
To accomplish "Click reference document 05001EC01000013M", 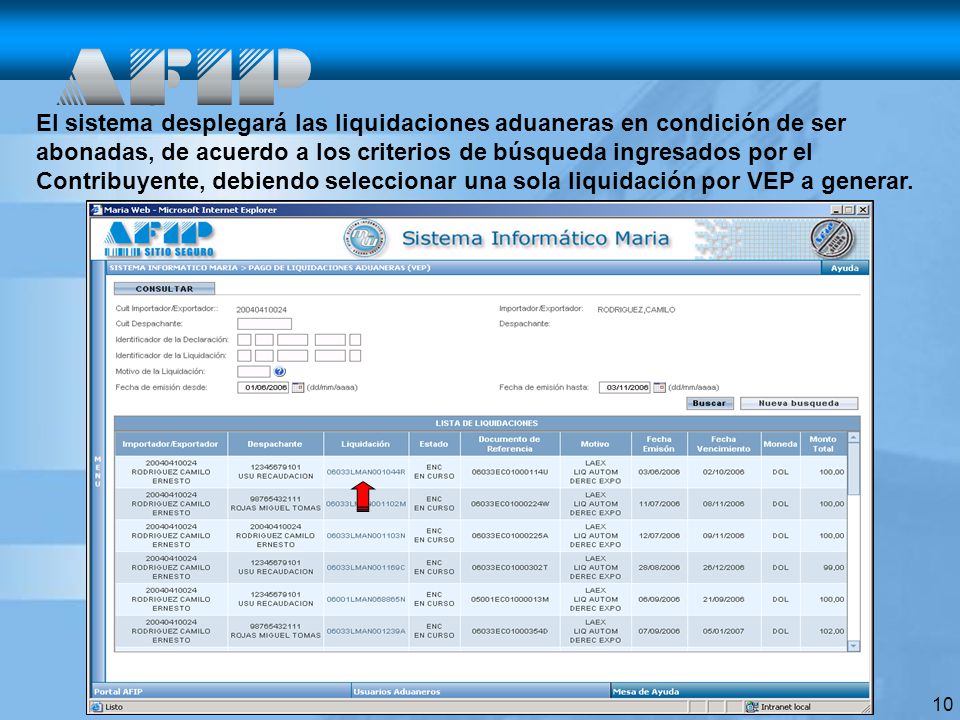I will (509, 599).
